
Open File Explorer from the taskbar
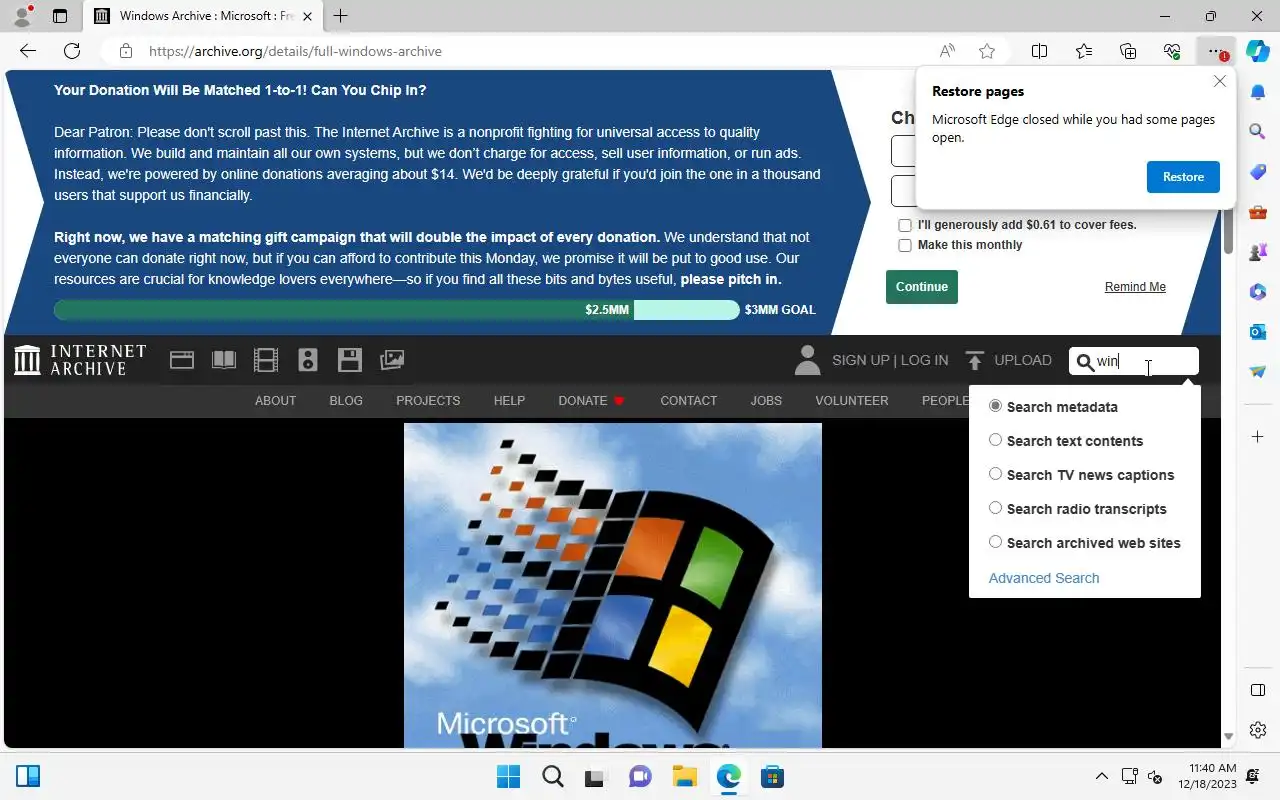[684, 776]
